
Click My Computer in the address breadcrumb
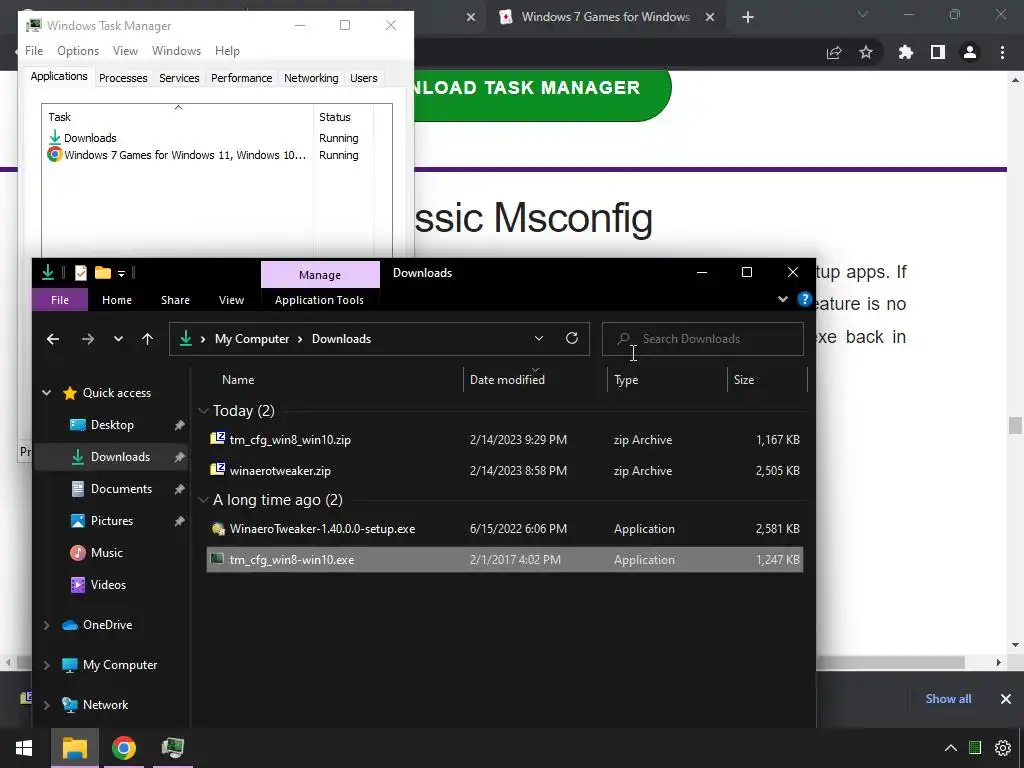click(252, 338)
